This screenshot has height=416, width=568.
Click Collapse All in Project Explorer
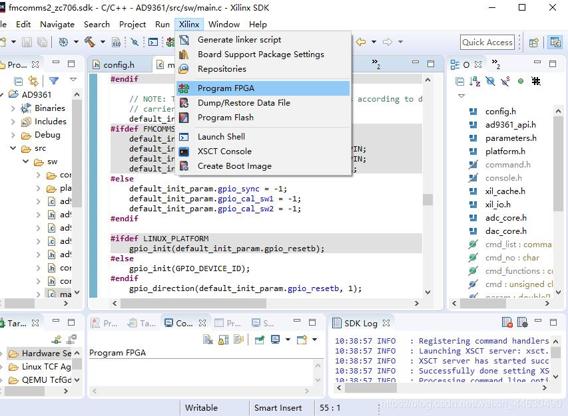pos(18,81)
